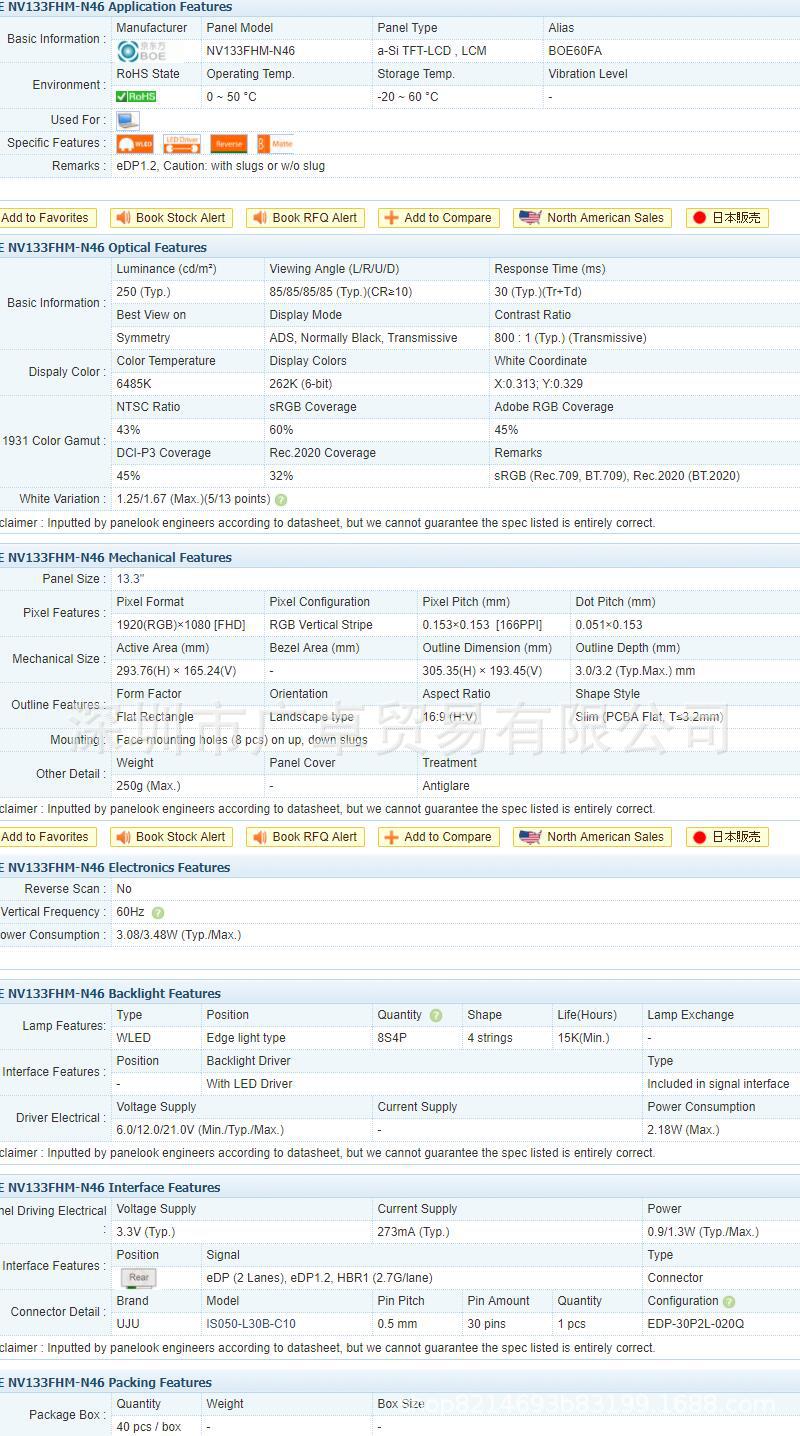Click the green RoHS badge
Image resolution: width=800 pixels, height=1436 pixels.
click(x=136, y=97)
